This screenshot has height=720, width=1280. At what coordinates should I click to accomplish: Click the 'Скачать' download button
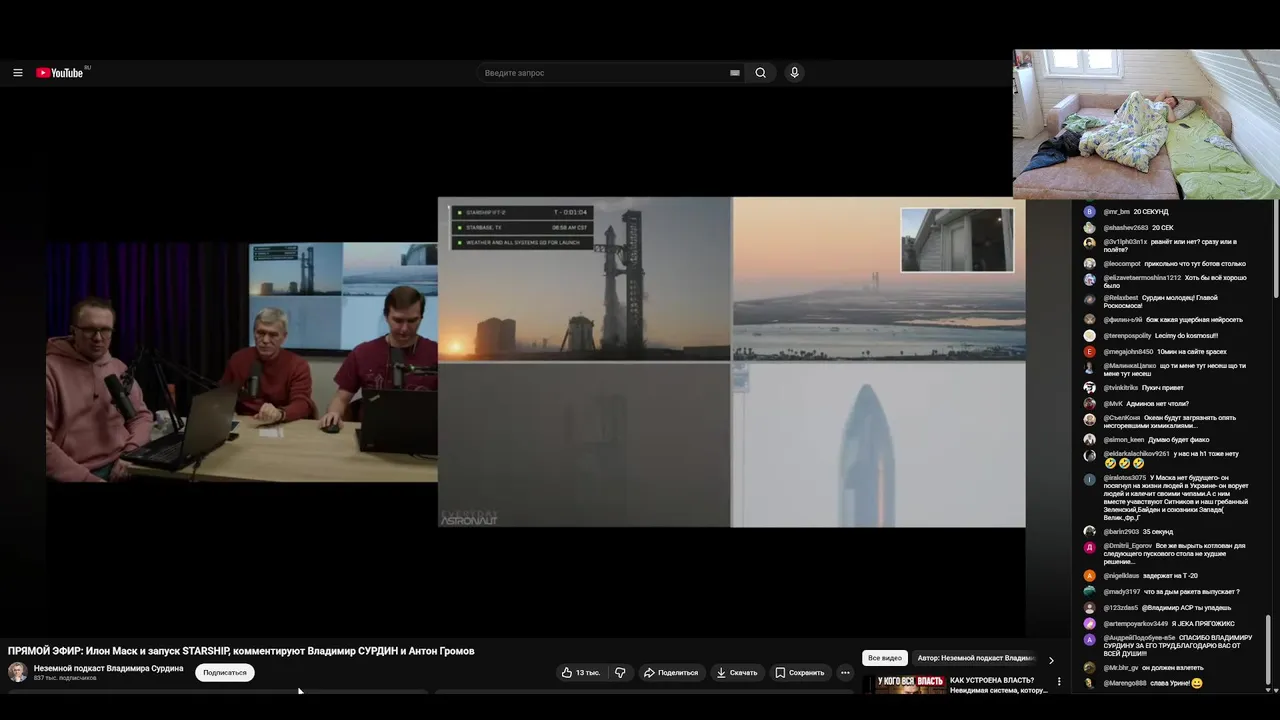[737, 673]
